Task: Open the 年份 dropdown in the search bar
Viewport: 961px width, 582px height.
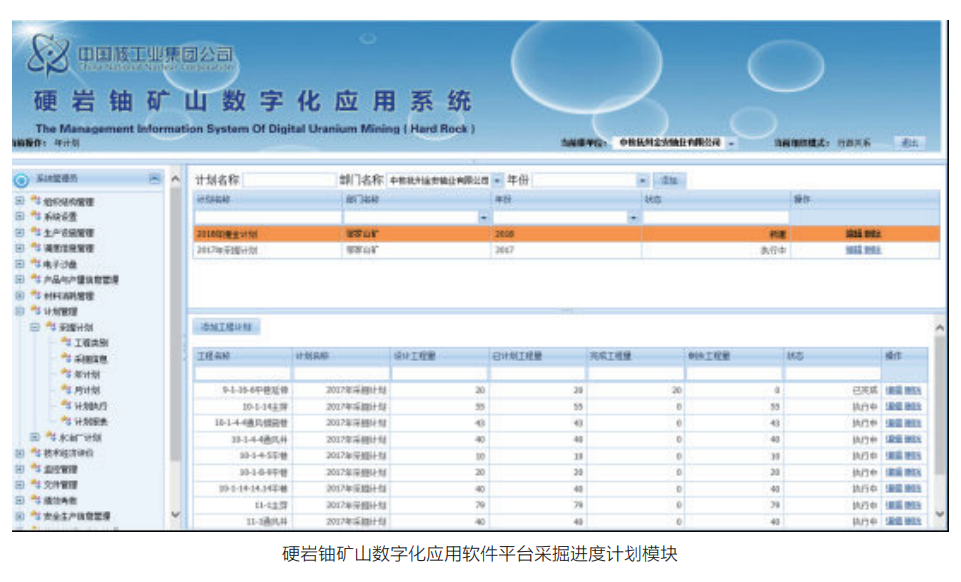Action: pos(642,181)
